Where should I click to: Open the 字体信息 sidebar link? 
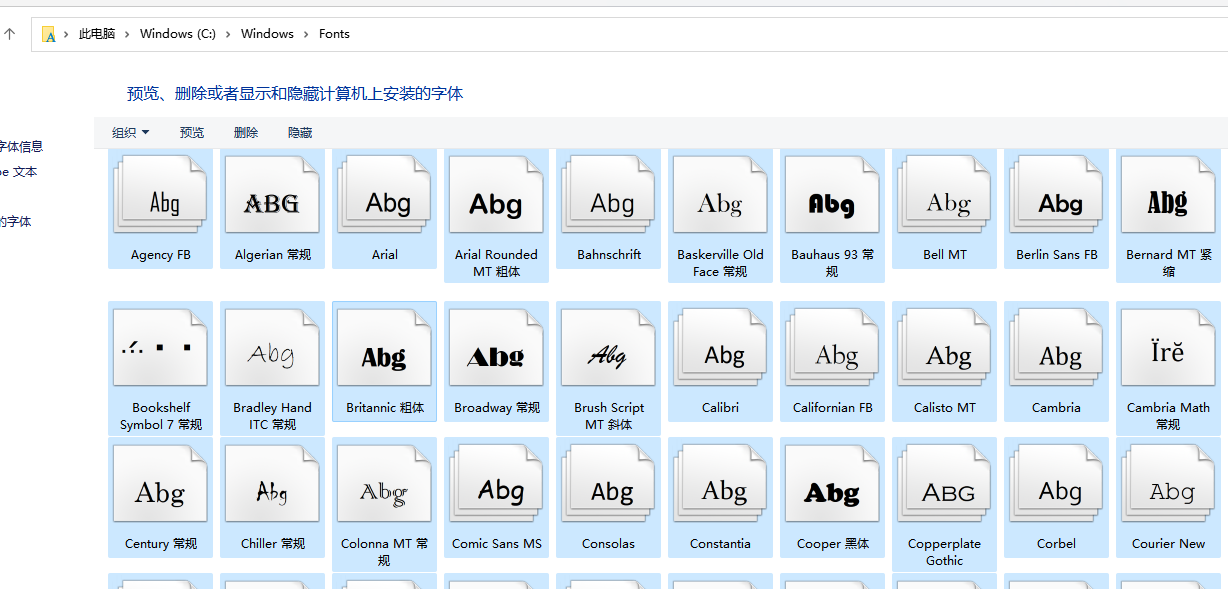coord(21,146)
